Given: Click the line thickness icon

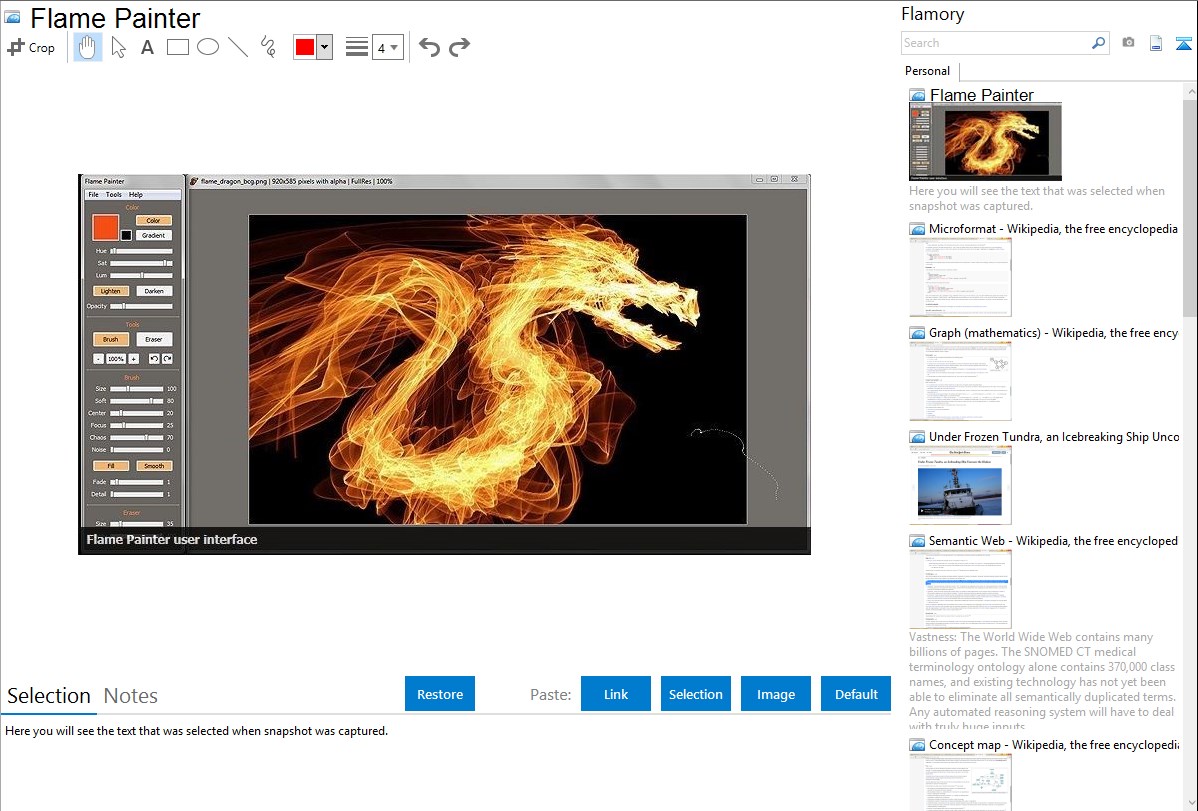Looking at the screenshot, I should click(x=357, y=47).
